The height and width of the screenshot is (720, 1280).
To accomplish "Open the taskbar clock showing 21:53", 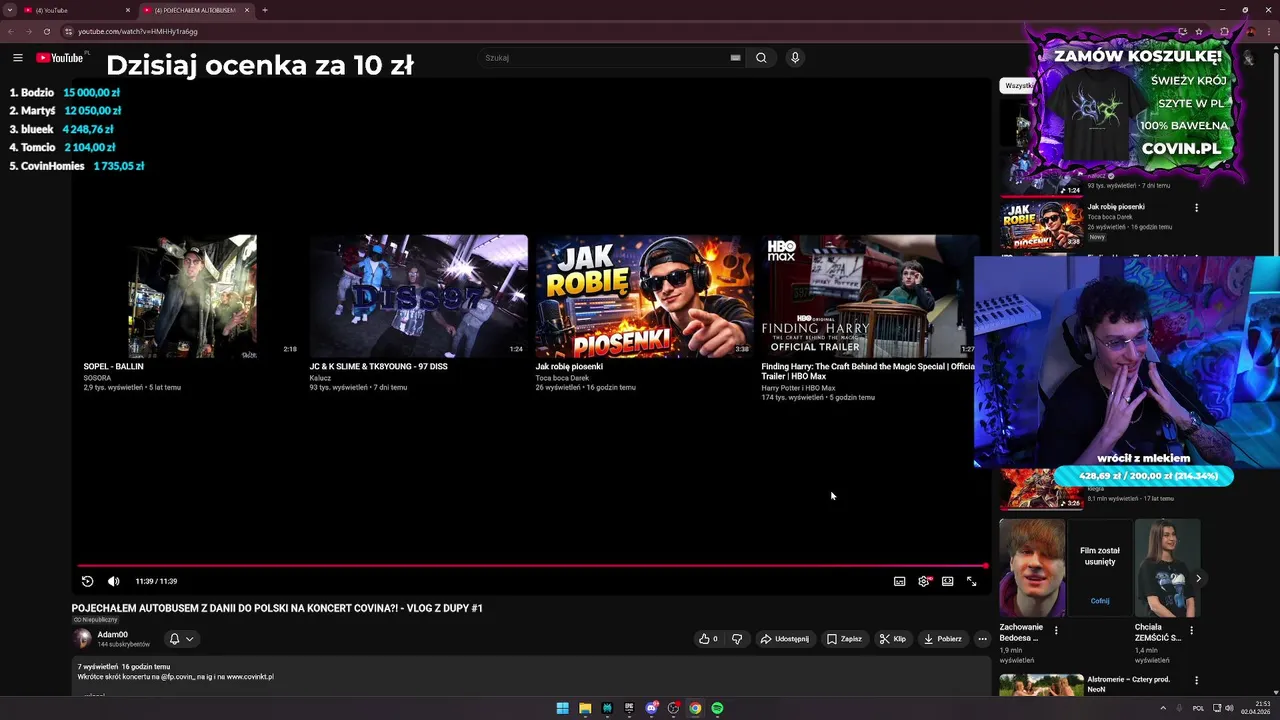I will coord(1255,708).
